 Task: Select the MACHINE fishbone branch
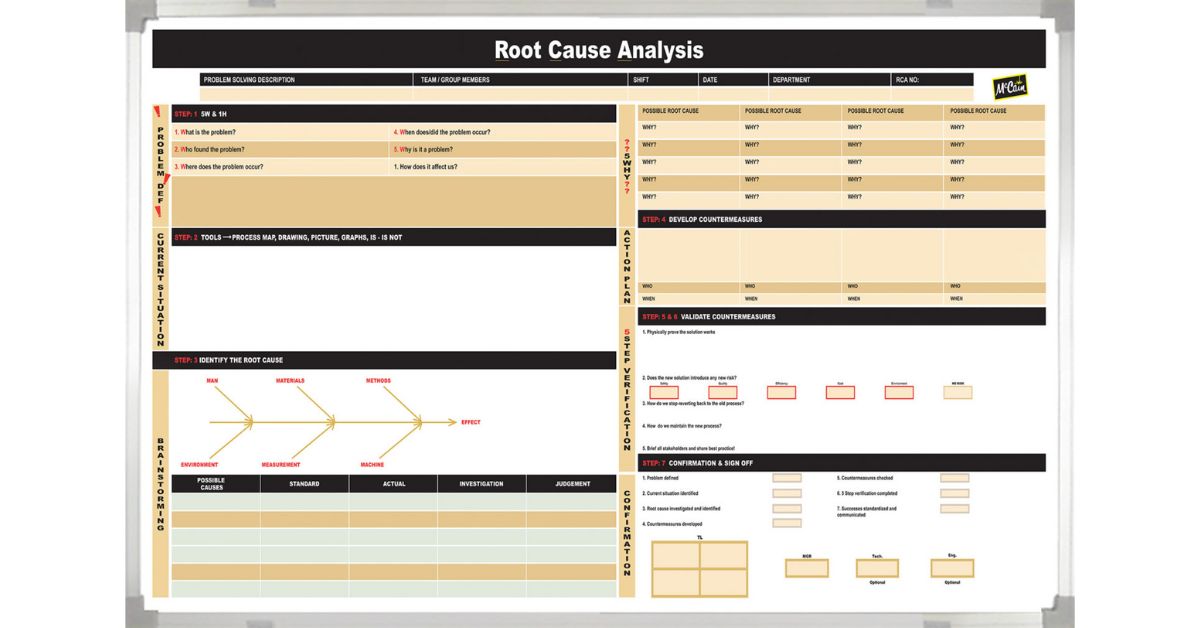click(372, 464)
